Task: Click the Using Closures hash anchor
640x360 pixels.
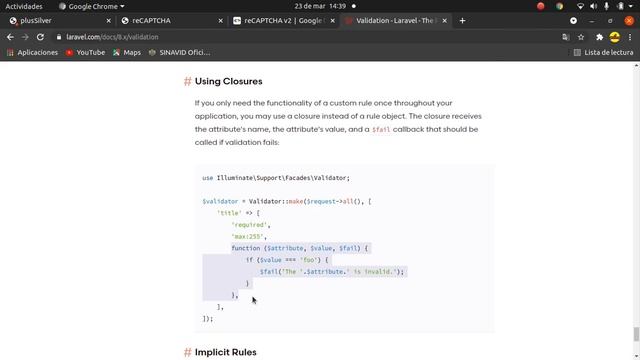Action: [188, 81]
